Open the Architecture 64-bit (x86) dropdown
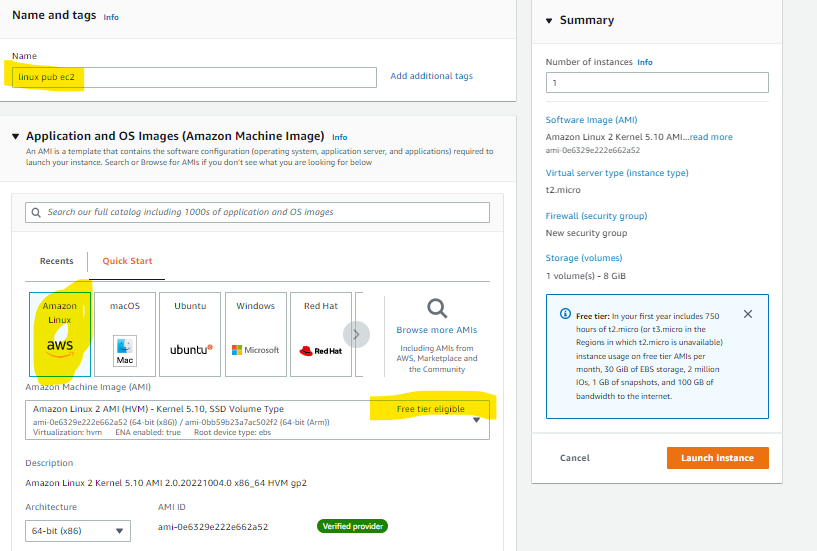Screen dimensions: 817x551 78,531
